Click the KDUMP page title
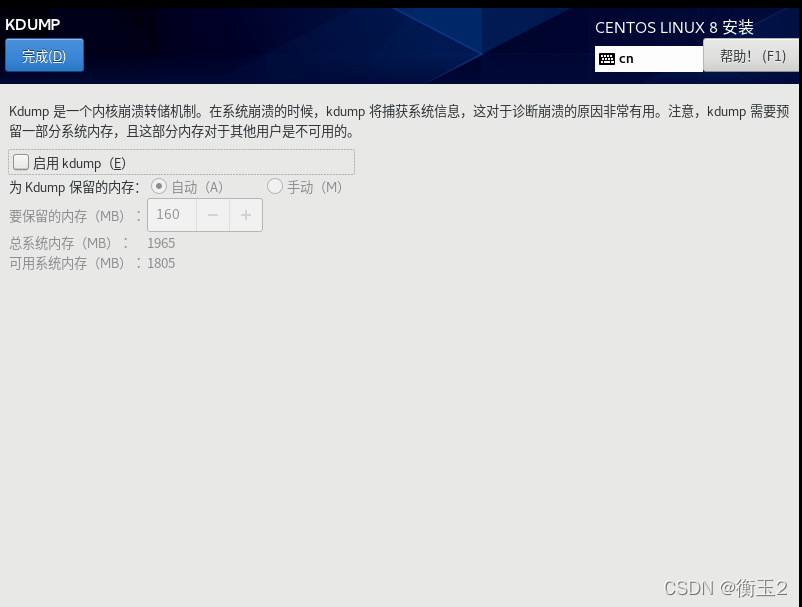Viewport: 802px width, 607px height. 33,24
